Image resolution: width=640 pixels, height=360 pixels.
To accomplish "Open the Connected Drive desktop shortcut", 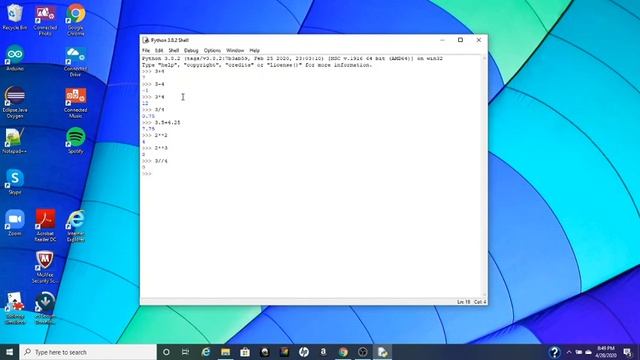I will coord(76,61).
